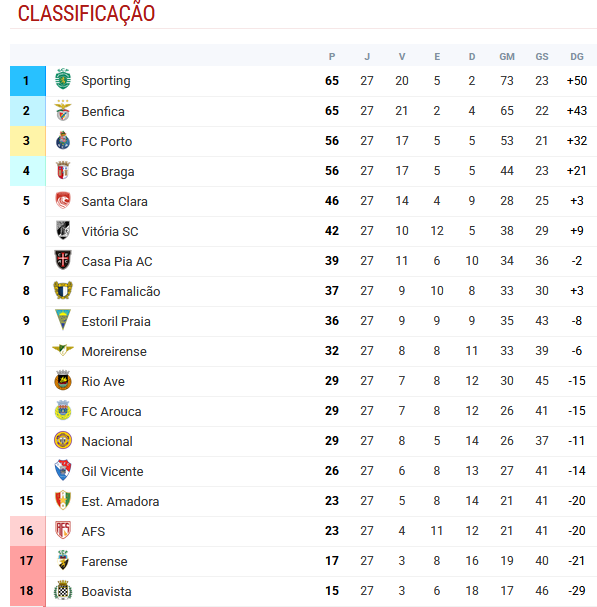
Task: Select the Casa Pia AC crest
Action: [x=63, y=260]
